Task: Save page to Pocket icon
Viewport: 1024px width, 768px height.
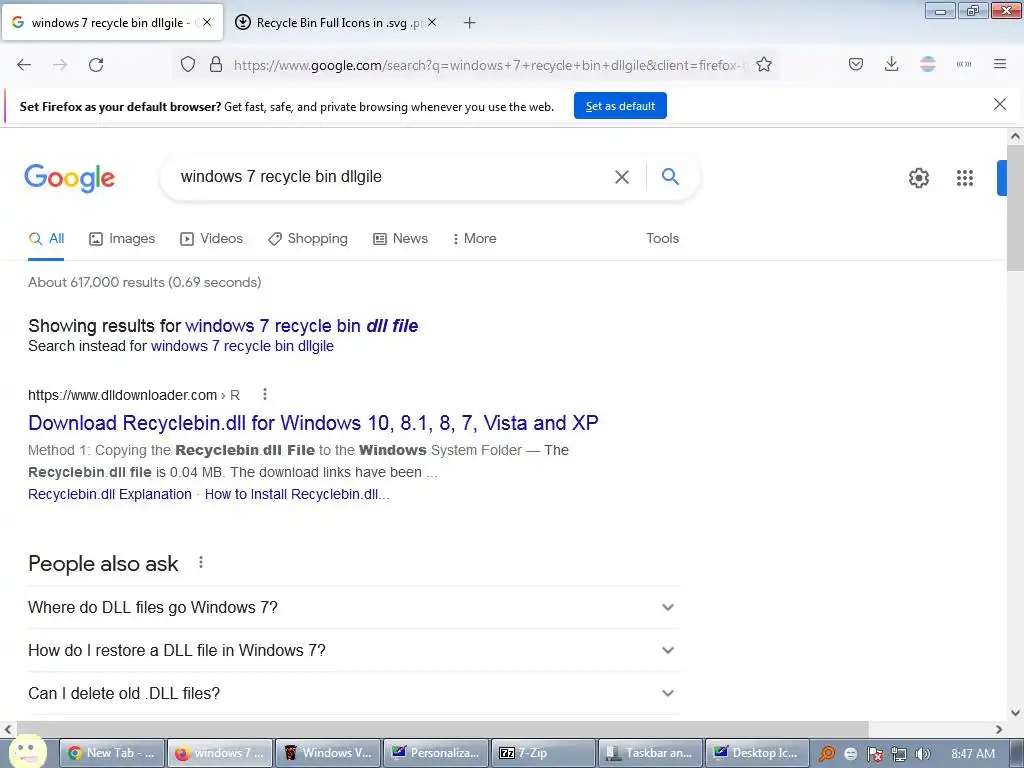Action: coord(856,64)
